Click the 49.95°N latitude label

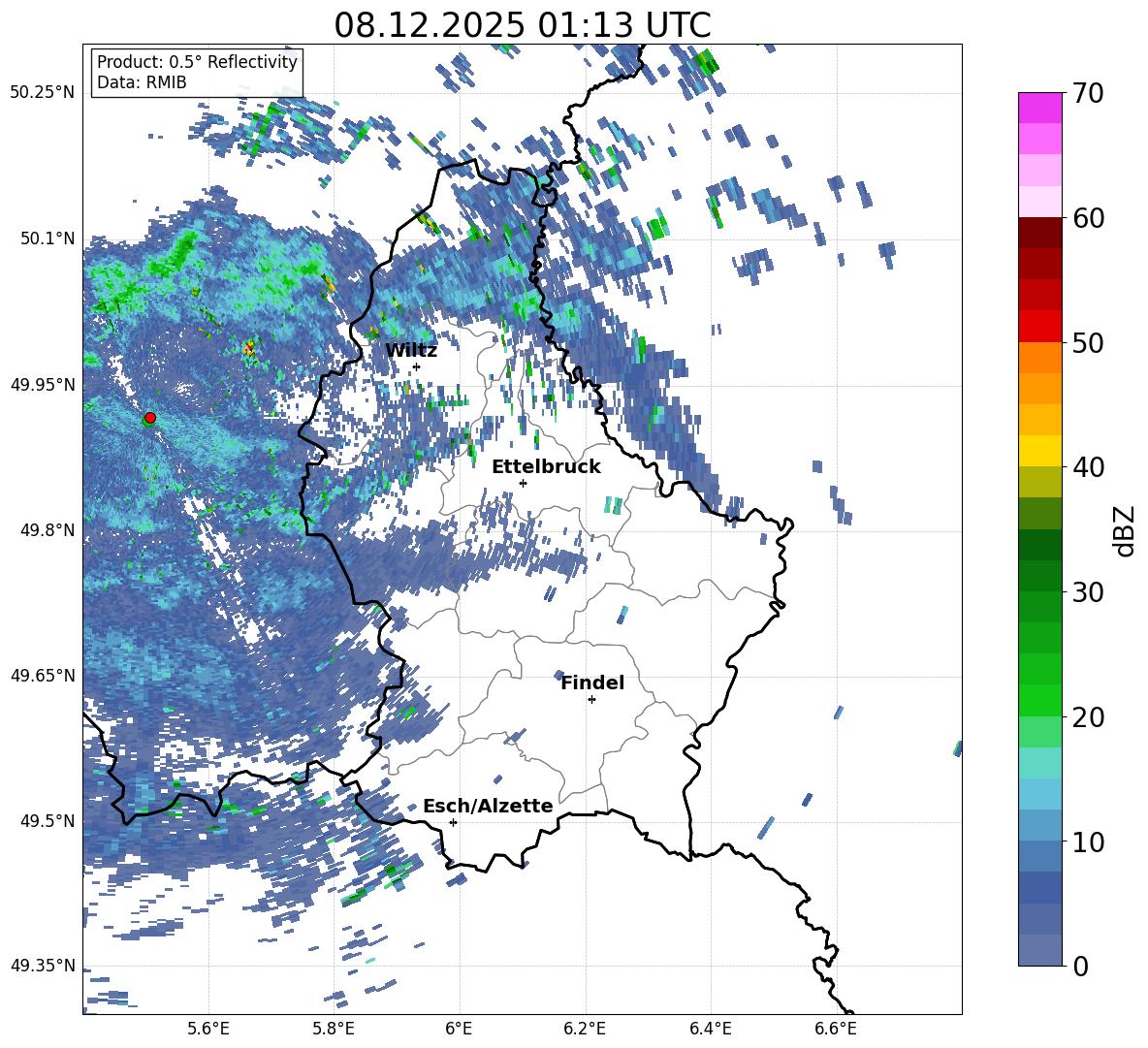tap(43, 384)
